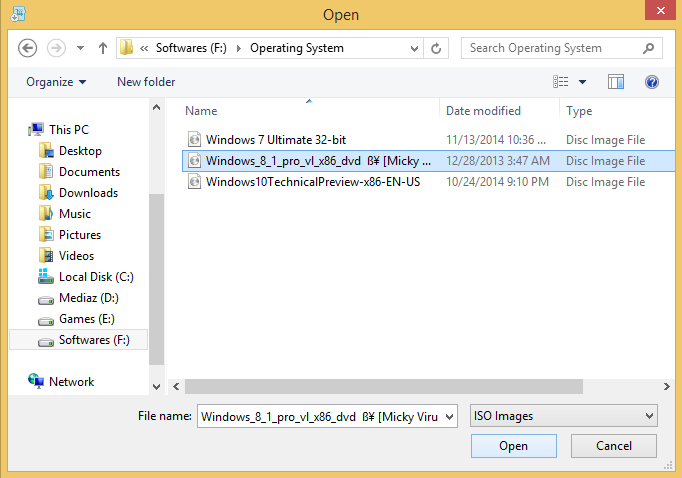Click the Windows_8_1_pro disc image icon

194,160
